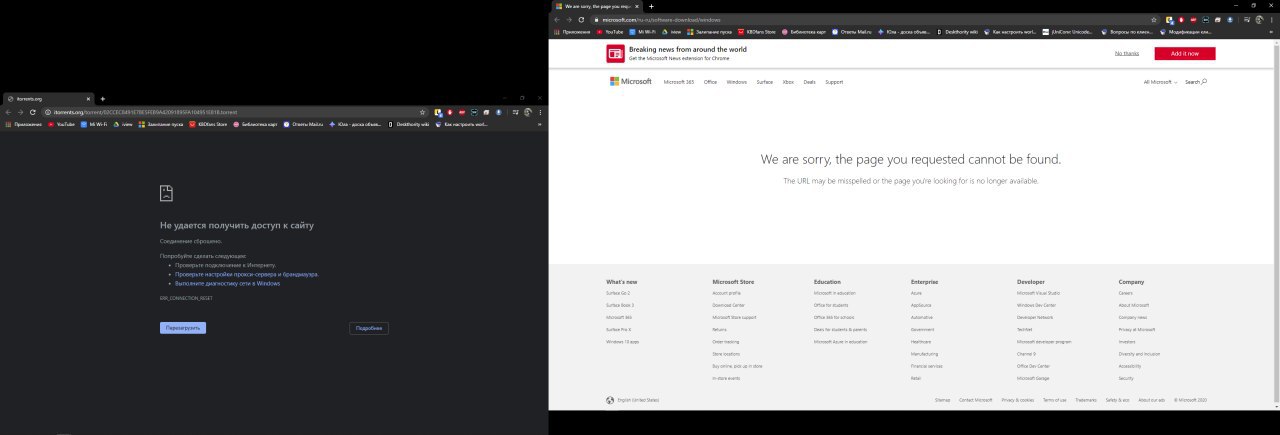Open Trademarks footer link
This screenshot has height=435, width=1280.
1086,400
